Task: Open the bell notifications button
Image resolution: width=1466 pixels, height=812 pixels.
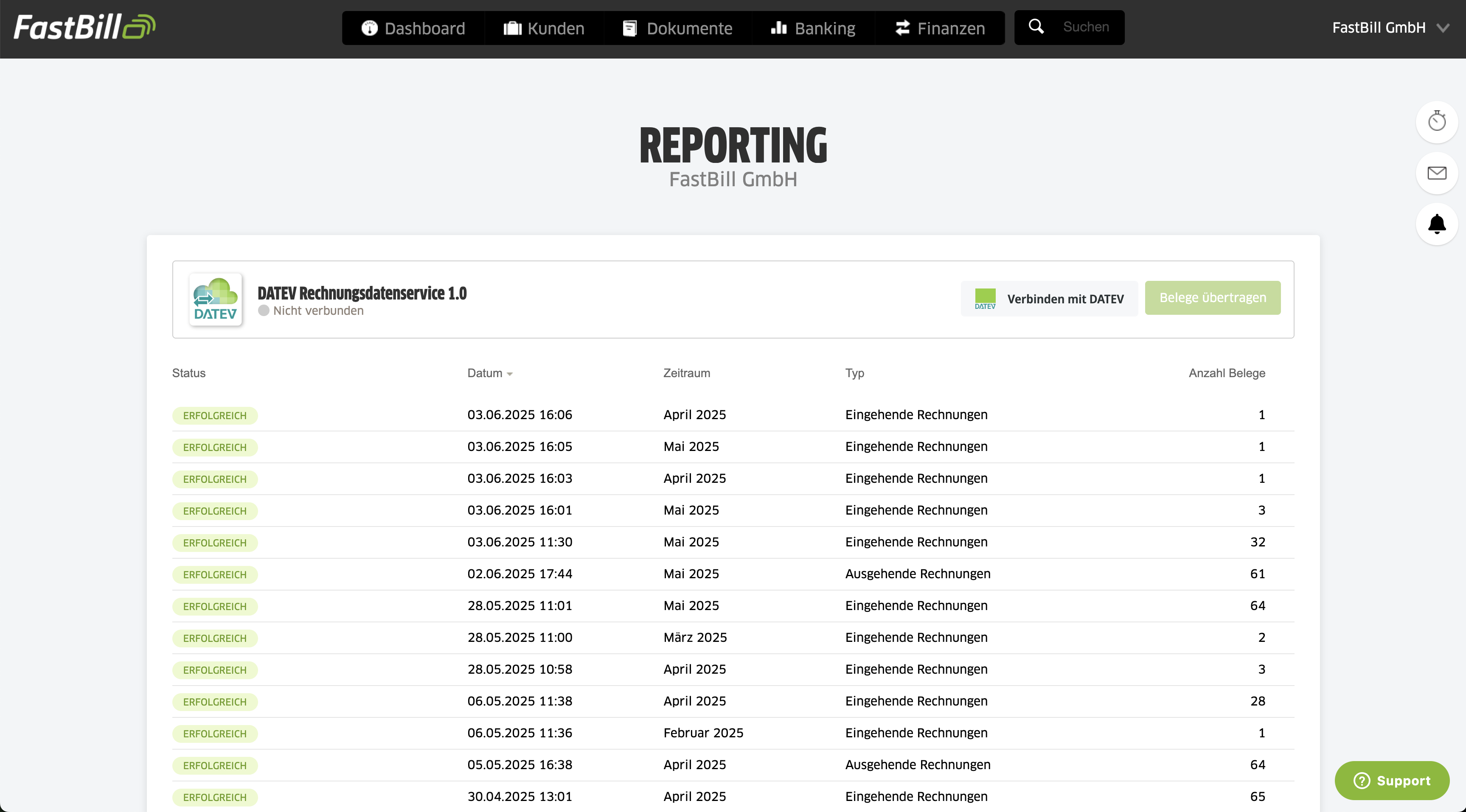Action: click(1436, 224)
